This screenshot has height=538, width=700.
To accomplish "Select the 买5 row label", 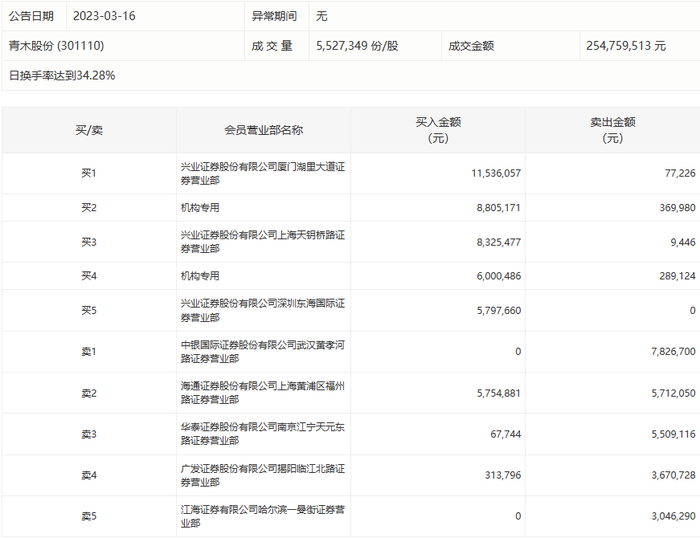I will click(89, 310).
